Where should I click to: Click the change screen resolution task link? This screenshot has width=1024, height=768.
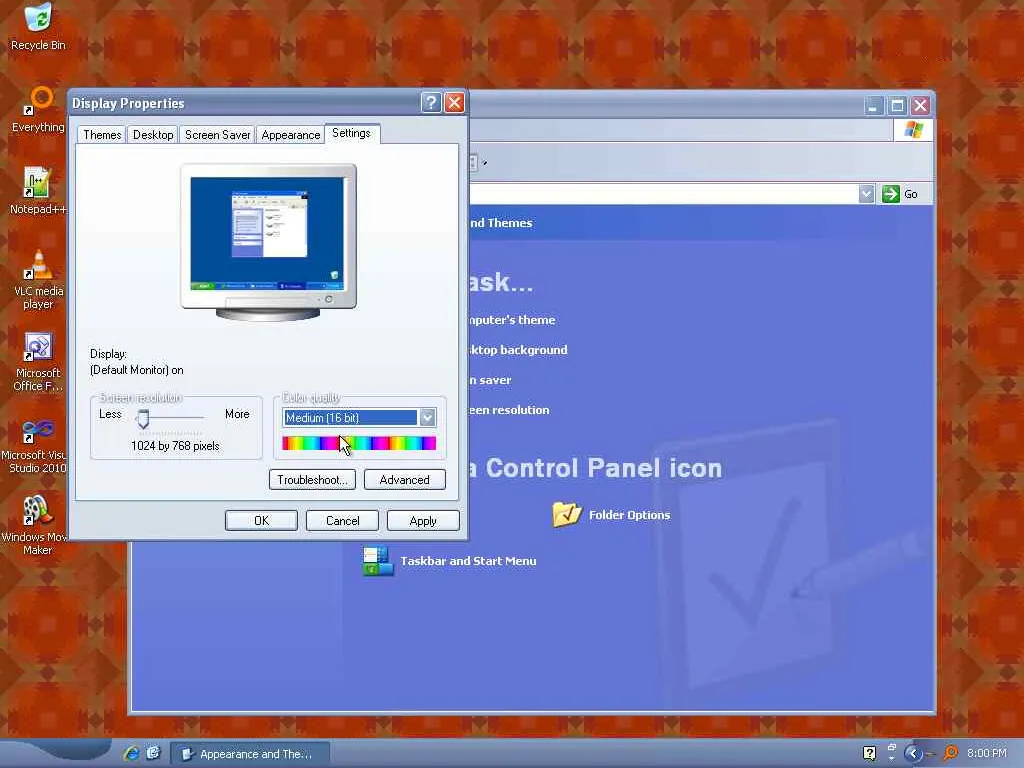click(x=509, y=410)
